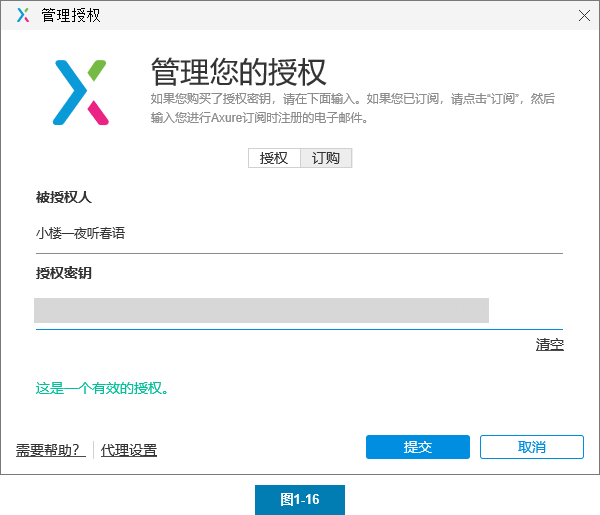Click the 被授权人 label

pyautogui.click(x=64, y=197)
